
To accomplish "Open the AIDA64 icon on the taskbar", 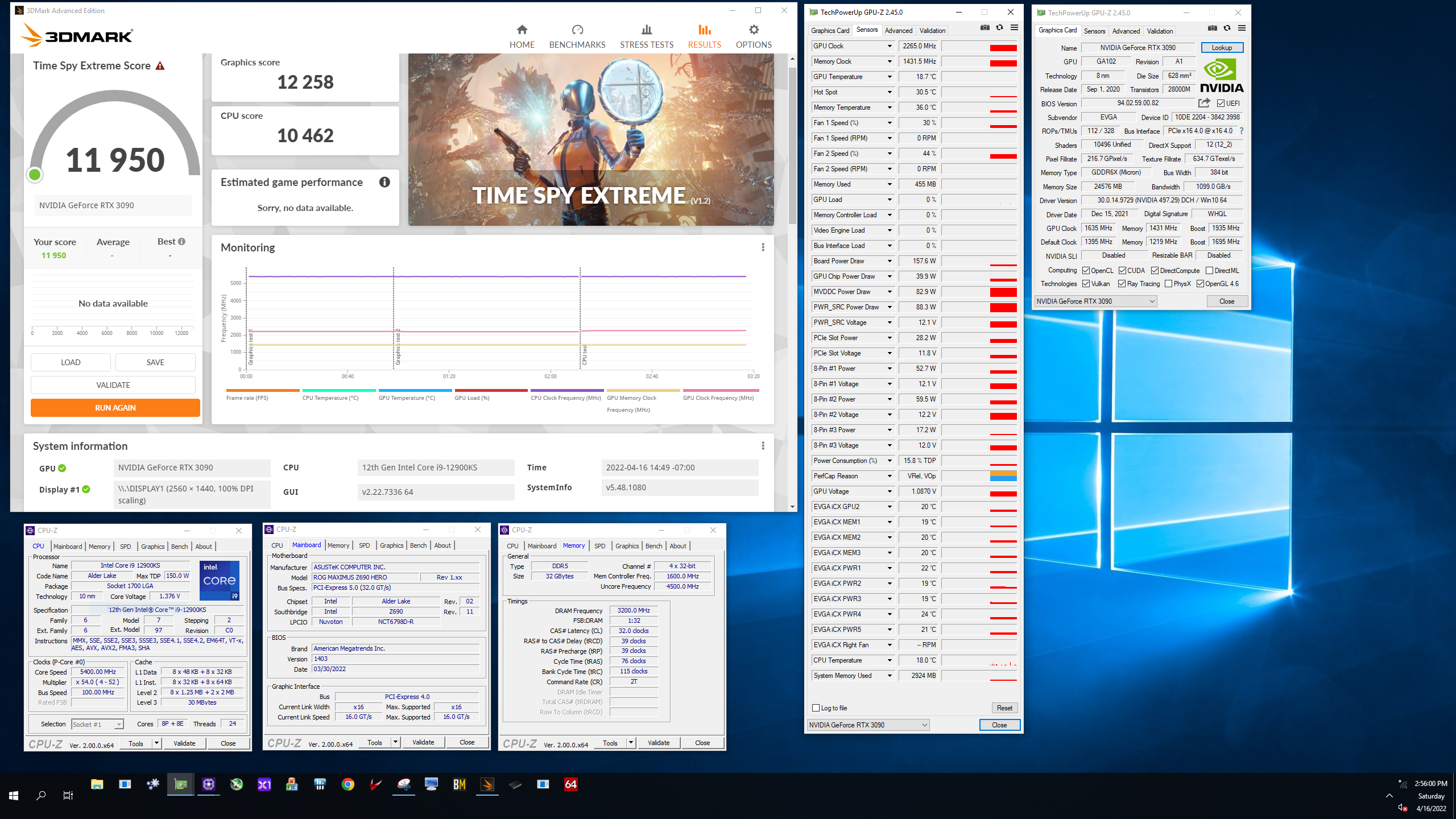I will pos(570,785).
